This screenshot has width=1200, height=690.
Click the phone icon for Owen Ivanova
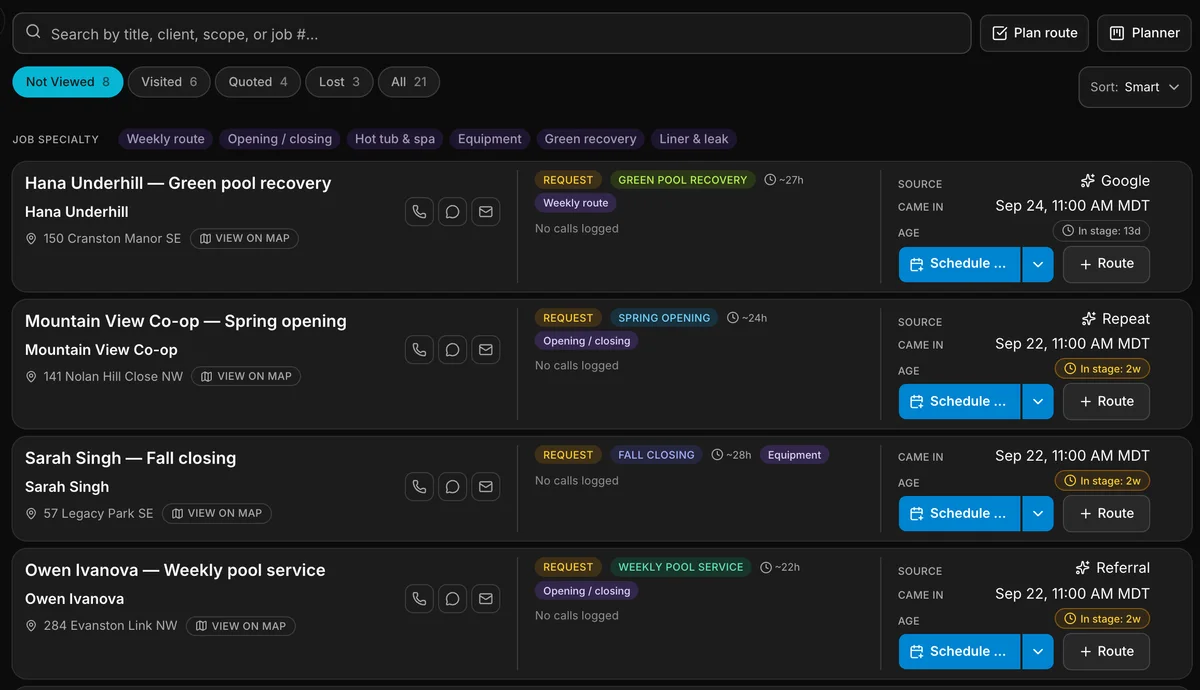419,599
